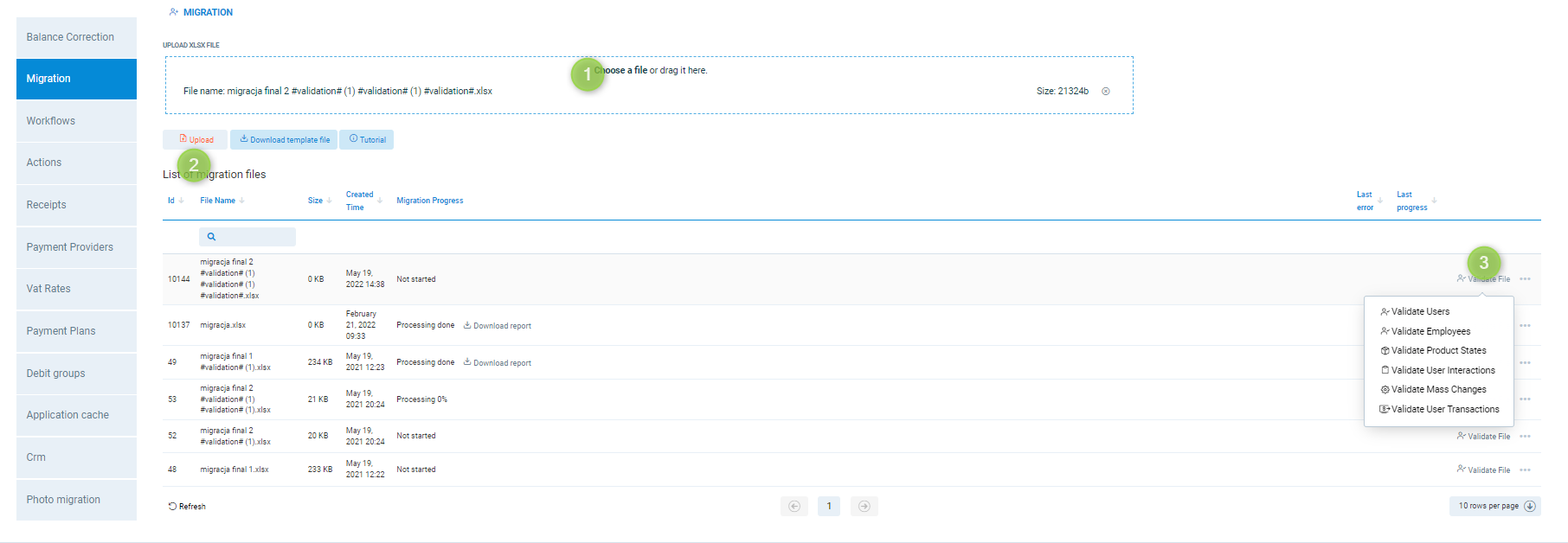Open the Tutorial button
Image resolution: width=1568 pixels, height=543 pixels.
(x=367, y=140)
